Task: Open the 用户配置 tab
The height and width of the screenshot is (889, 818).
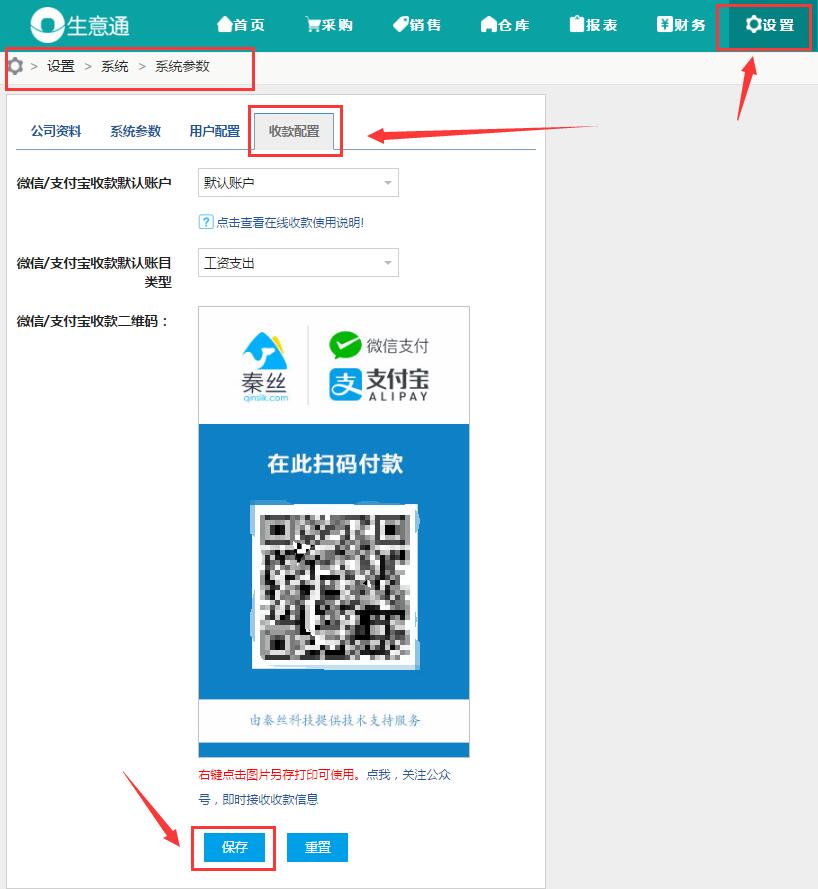Action: coord(214,131)
